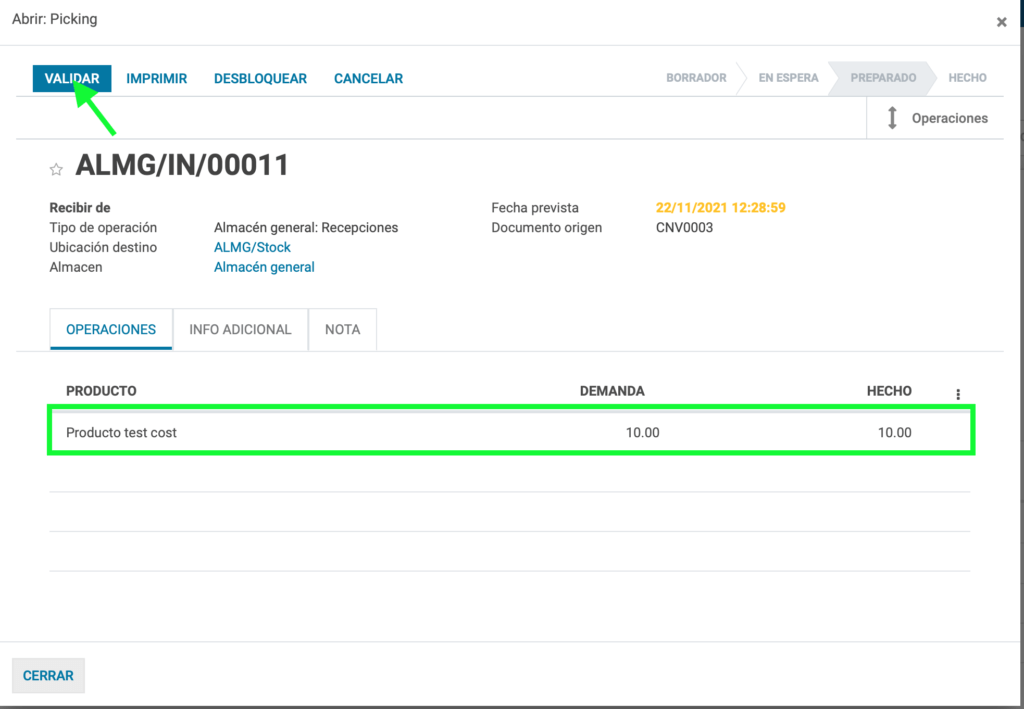Viewport: 1024px width, 709px height.
Task: Click DESBLOQUEAR to unlock the picking
Action: tap(261, 78)
